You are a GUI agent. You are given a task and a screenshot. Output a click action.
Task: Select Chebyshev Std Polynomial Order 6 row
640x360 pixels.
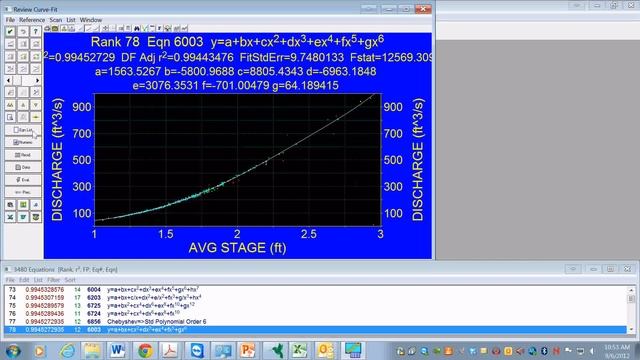pyautogui.click(x=315, y=322)
